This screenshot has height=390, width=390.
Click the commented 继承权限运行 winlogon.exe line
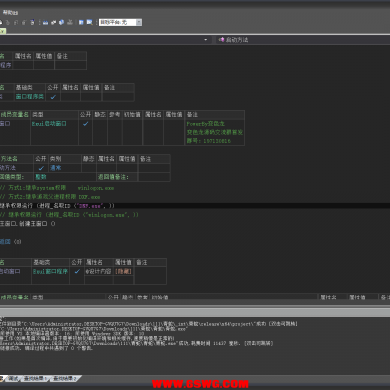coord(69,215)
